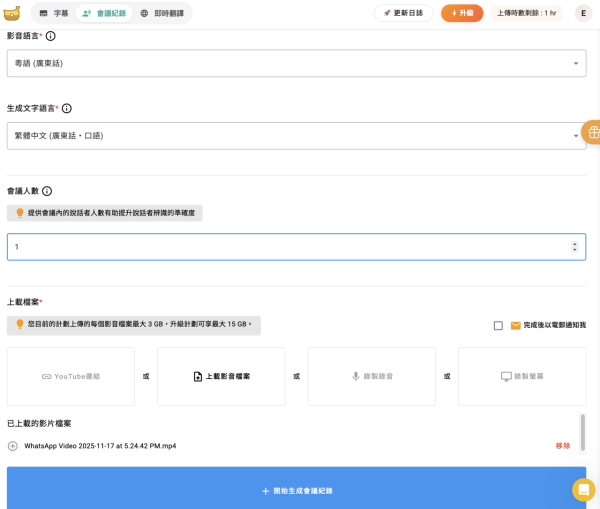Click the lightbulb speaker-count tip banner
The width and height of the screenshot is (600, 509).
click(x=104, y=213)
